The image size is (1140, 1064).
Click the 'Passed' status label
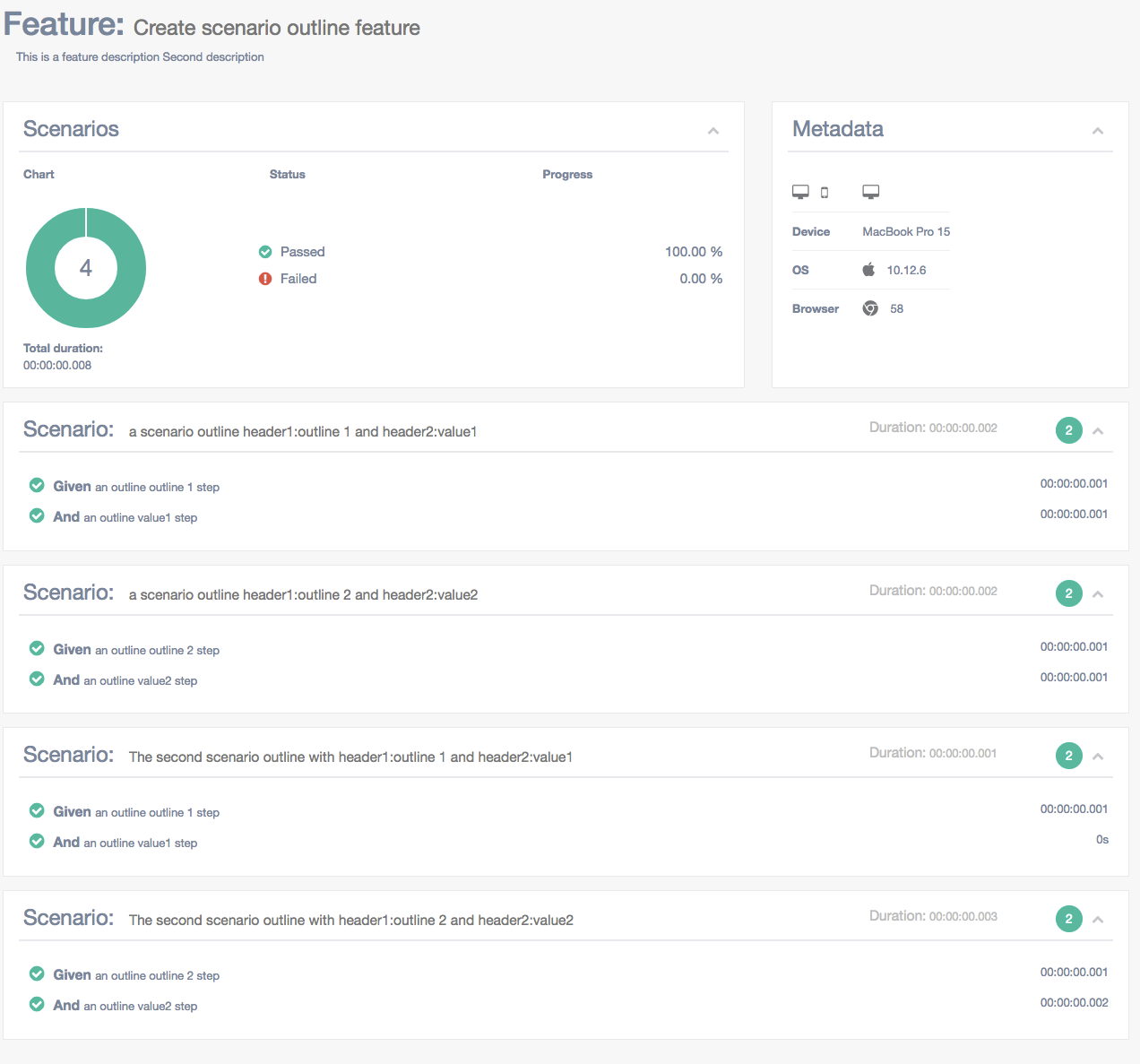[302, 252]
